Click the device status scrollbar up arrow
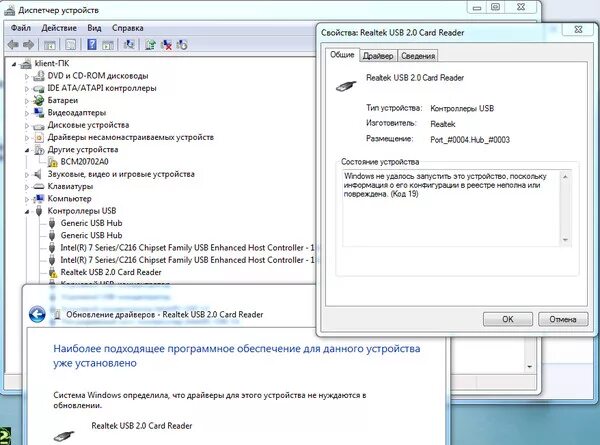 click(565, 176)
